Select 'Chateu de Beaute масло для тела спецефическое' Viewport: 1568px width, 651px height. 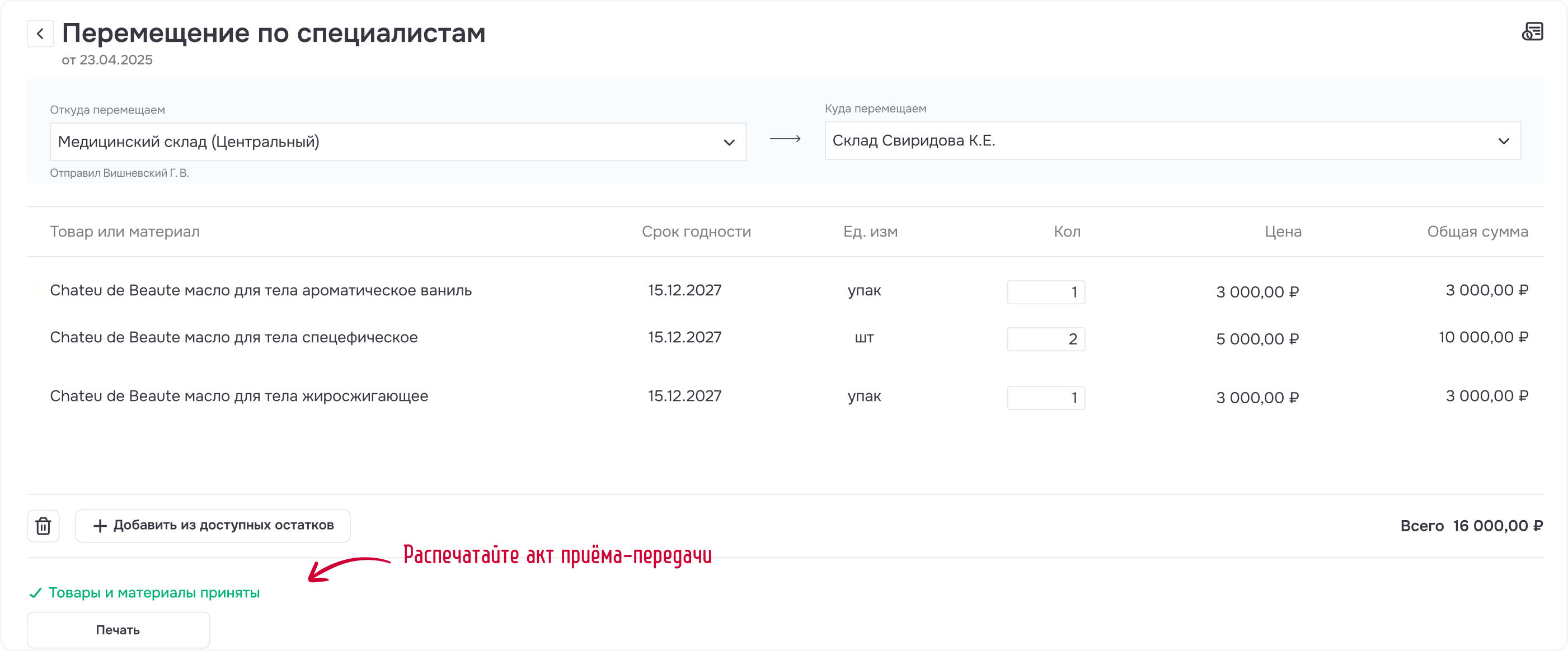tap(234, 337)
